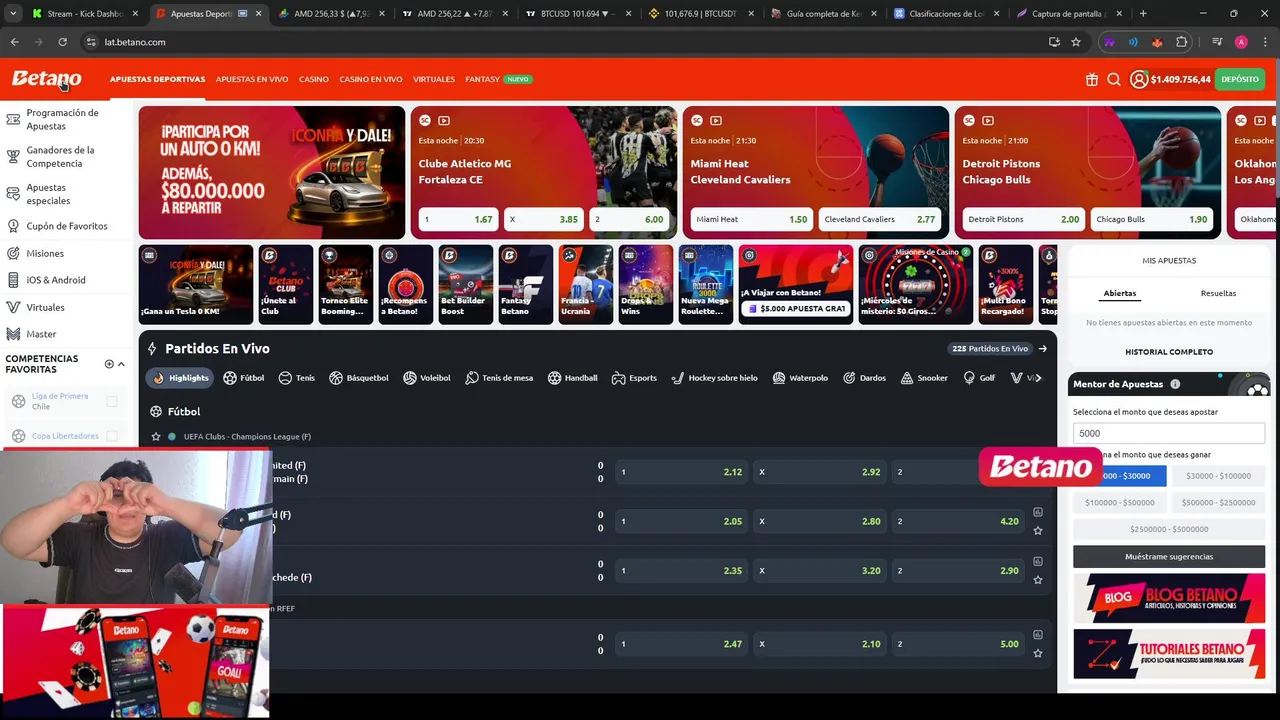Click the Betano logo home link
Screen dimensions: 1280x720
(46, 79)
